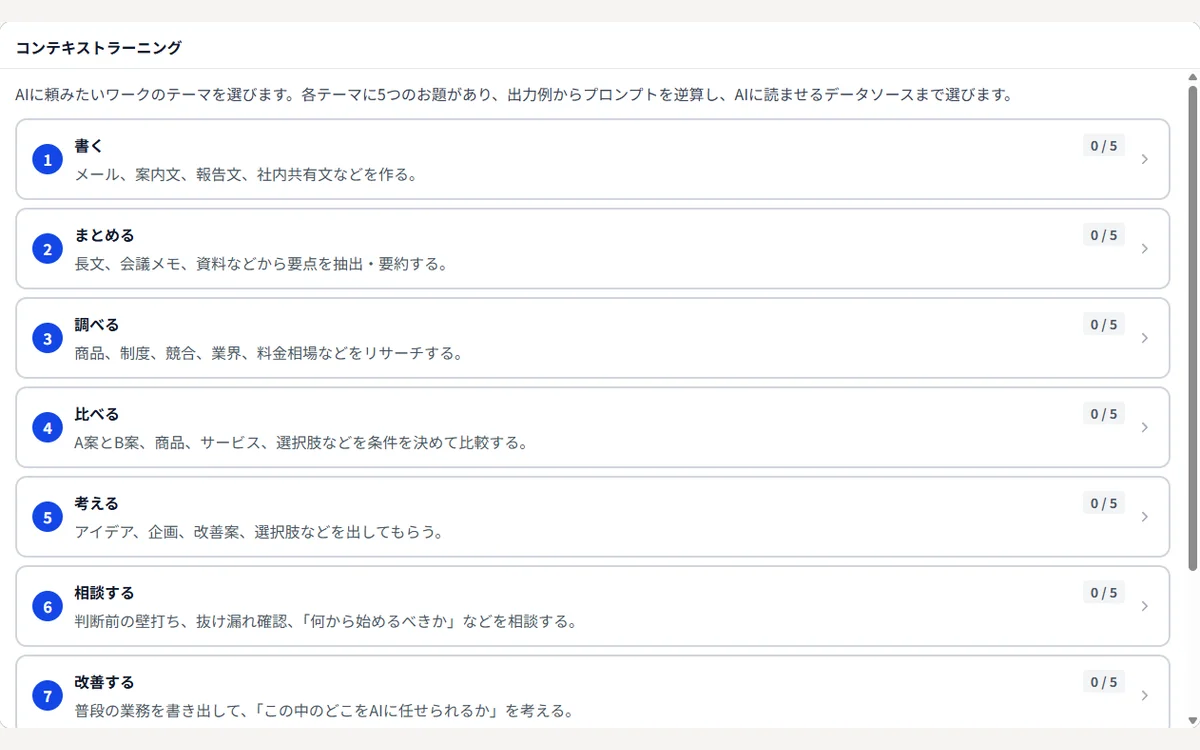Screen dimensions: 1200x750
Task: Open the 相談する theme title
Action: (104, 593)
